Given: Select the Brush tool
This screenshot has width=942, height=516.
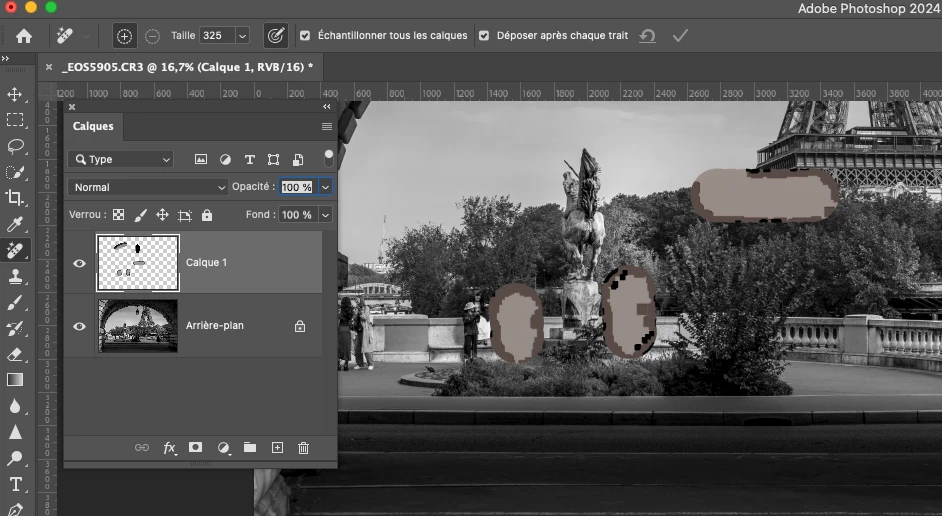Looking at the screenshot, I should click(x=14, y=303).
